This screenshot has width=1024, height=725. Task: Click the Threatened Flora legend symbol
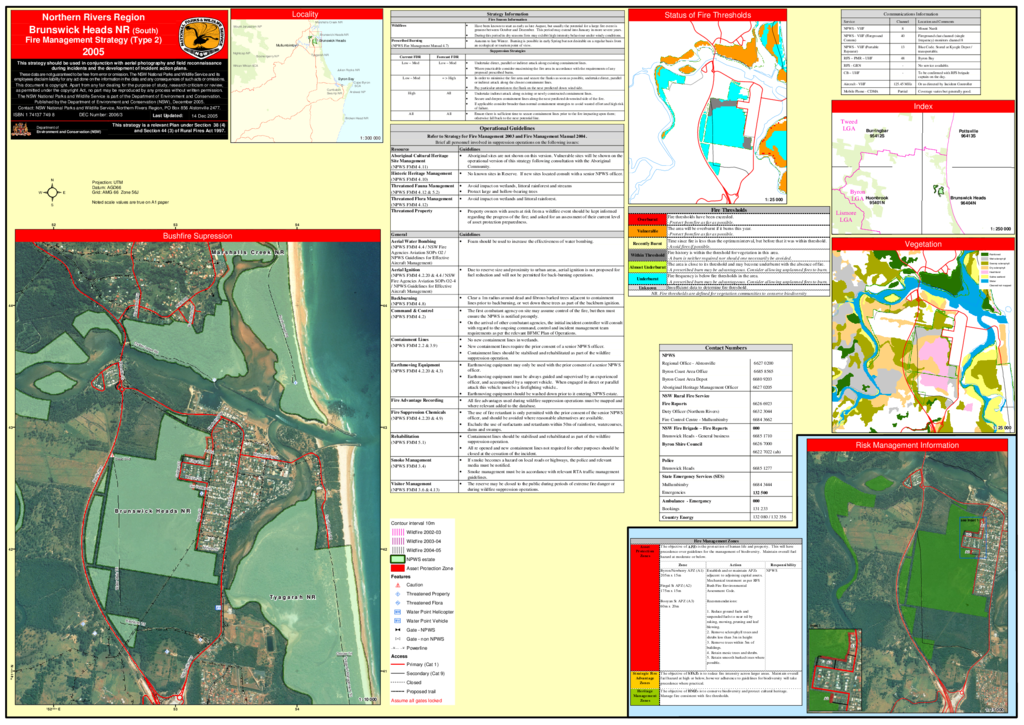398,603
